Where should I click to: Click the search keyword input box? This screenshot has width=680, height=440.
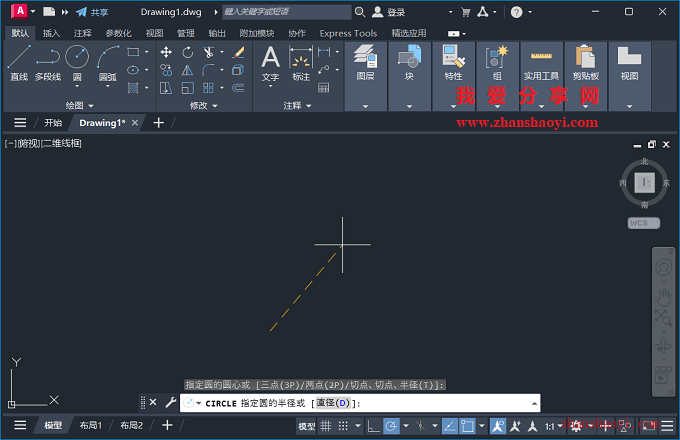point(287,12)
